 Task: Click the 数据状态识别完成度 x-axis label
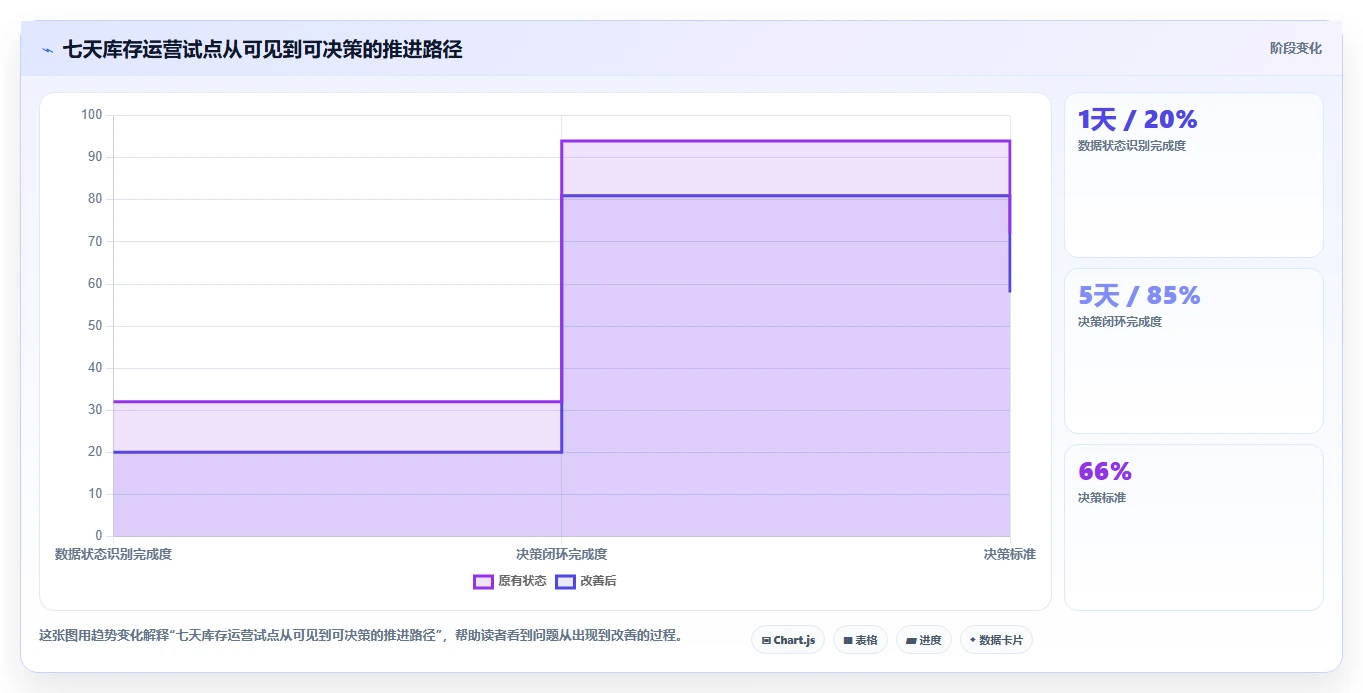(113, 554)
